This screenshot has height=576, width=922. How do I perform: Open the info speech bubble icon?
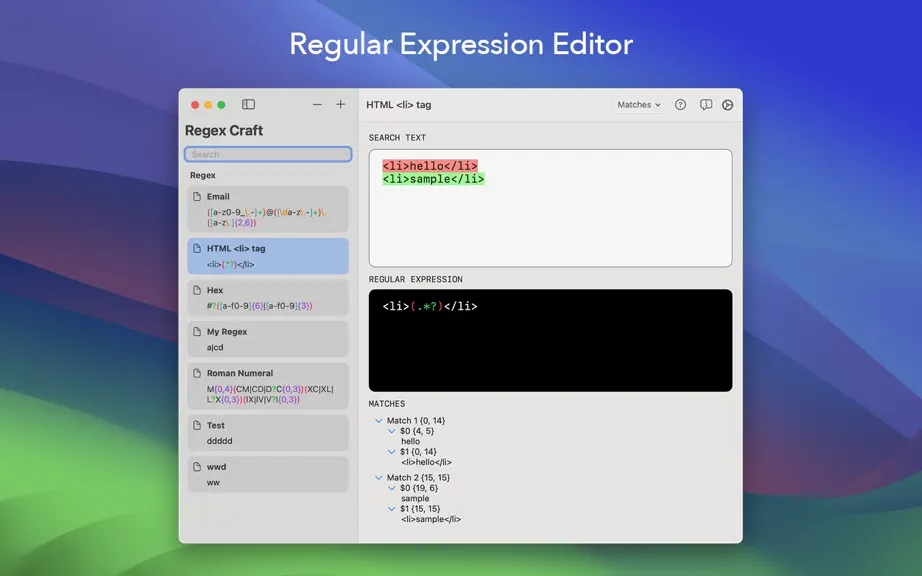(706, 105)
